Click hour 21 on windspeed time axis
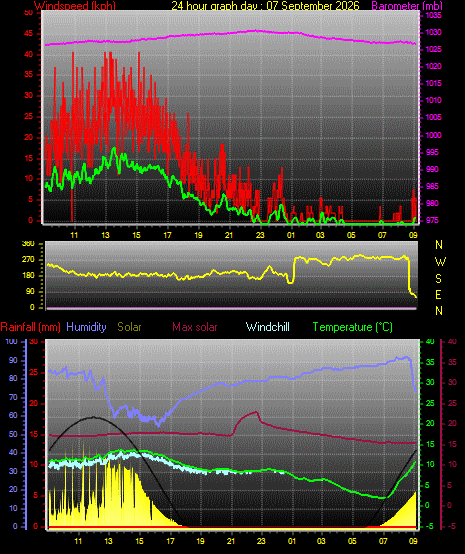This screenshot has height=554, width=465. 229,235
